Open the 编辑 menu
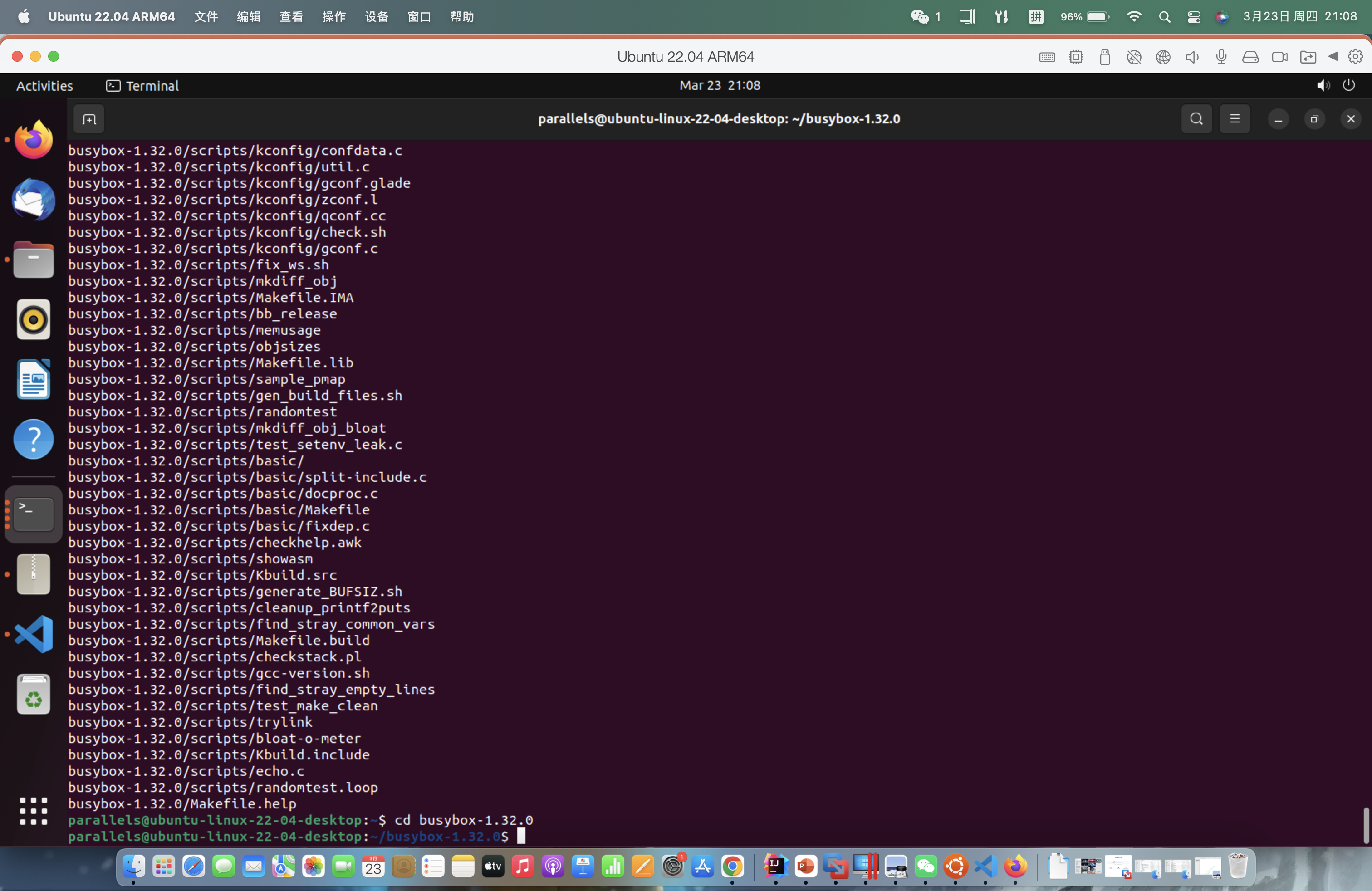Image resolution: width=1372 pixels, height=891 pixels. click(249, 17)
